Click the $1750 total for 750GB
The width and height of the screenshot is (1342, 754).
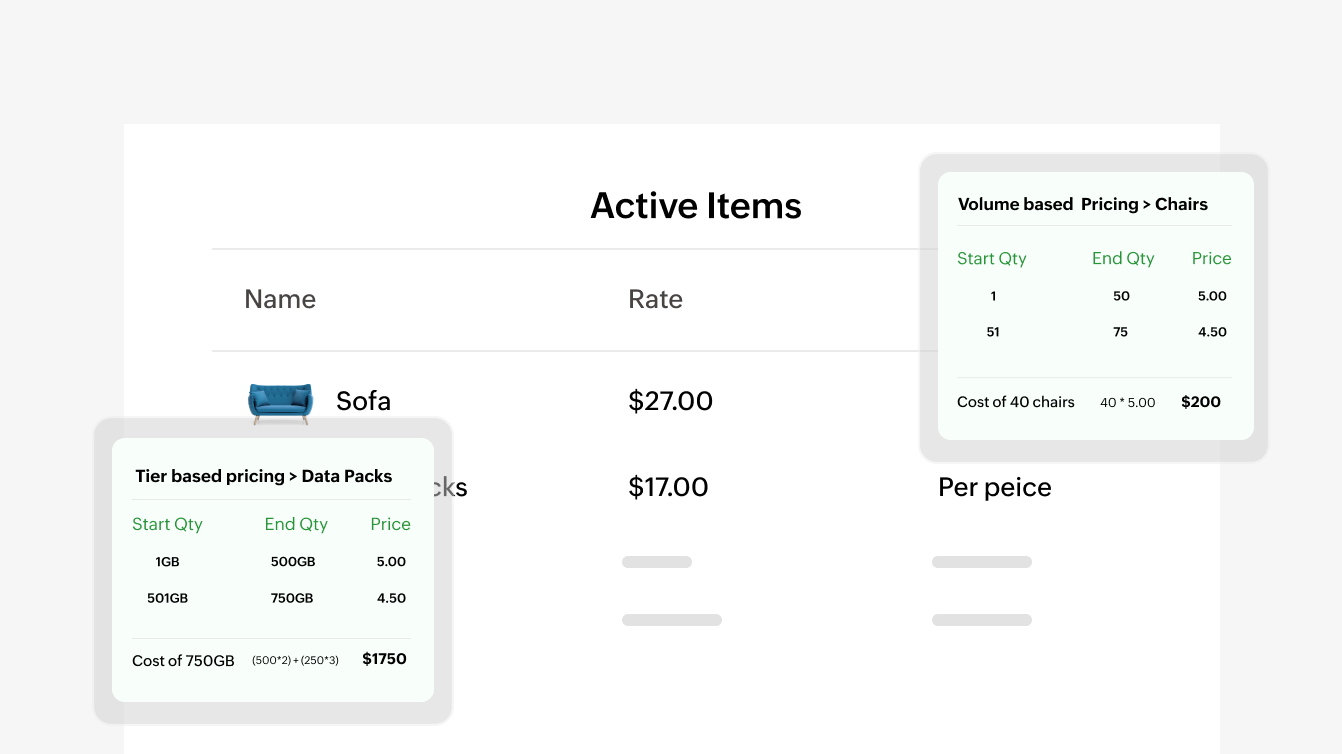(384, 659)
